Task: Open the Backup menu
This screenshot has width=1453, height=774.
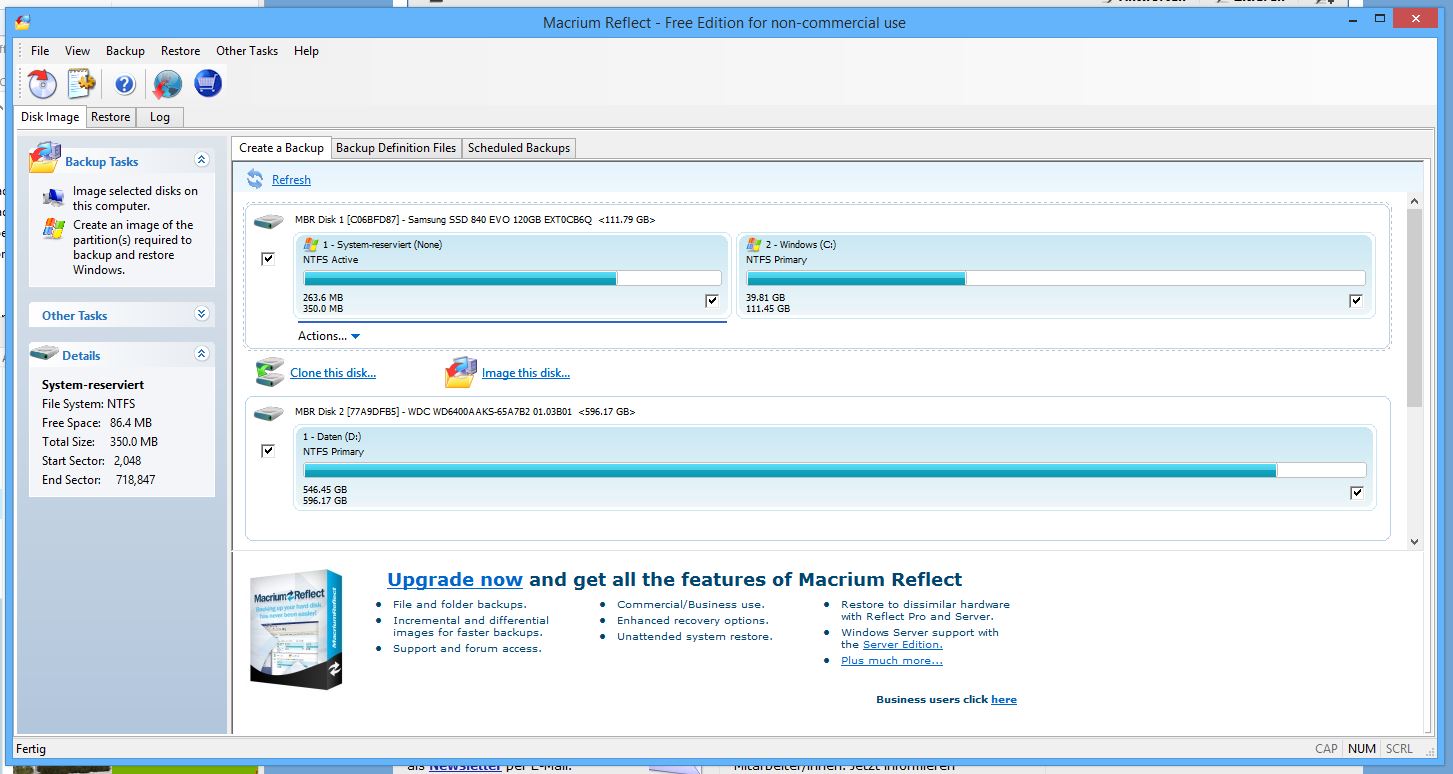Action: tap(125, 51)
